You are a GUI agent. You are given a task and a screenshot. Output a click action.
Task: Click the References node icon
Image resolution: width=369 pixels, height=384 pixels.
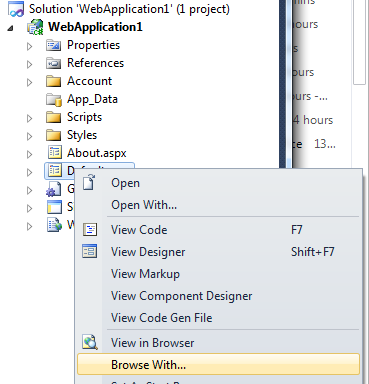53,63
